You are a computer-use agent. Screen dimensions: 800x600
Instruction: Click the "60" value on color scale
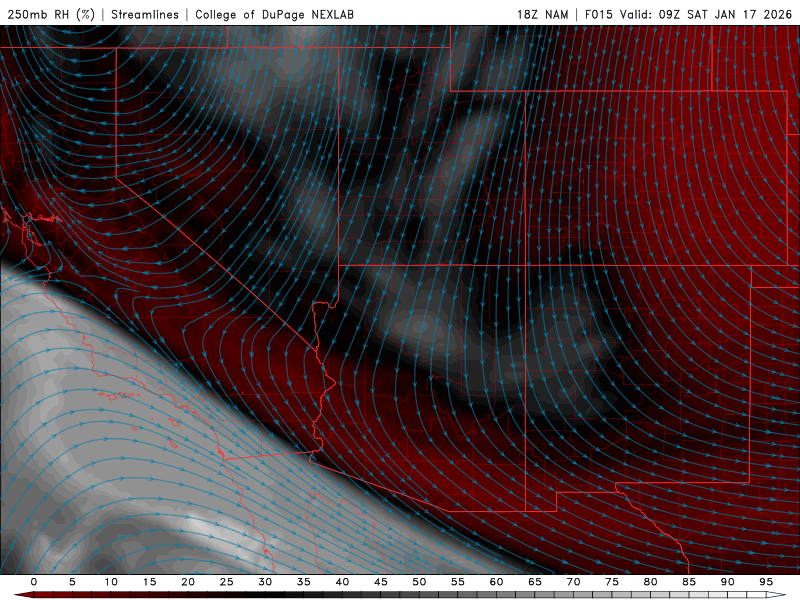pos(496,582)
